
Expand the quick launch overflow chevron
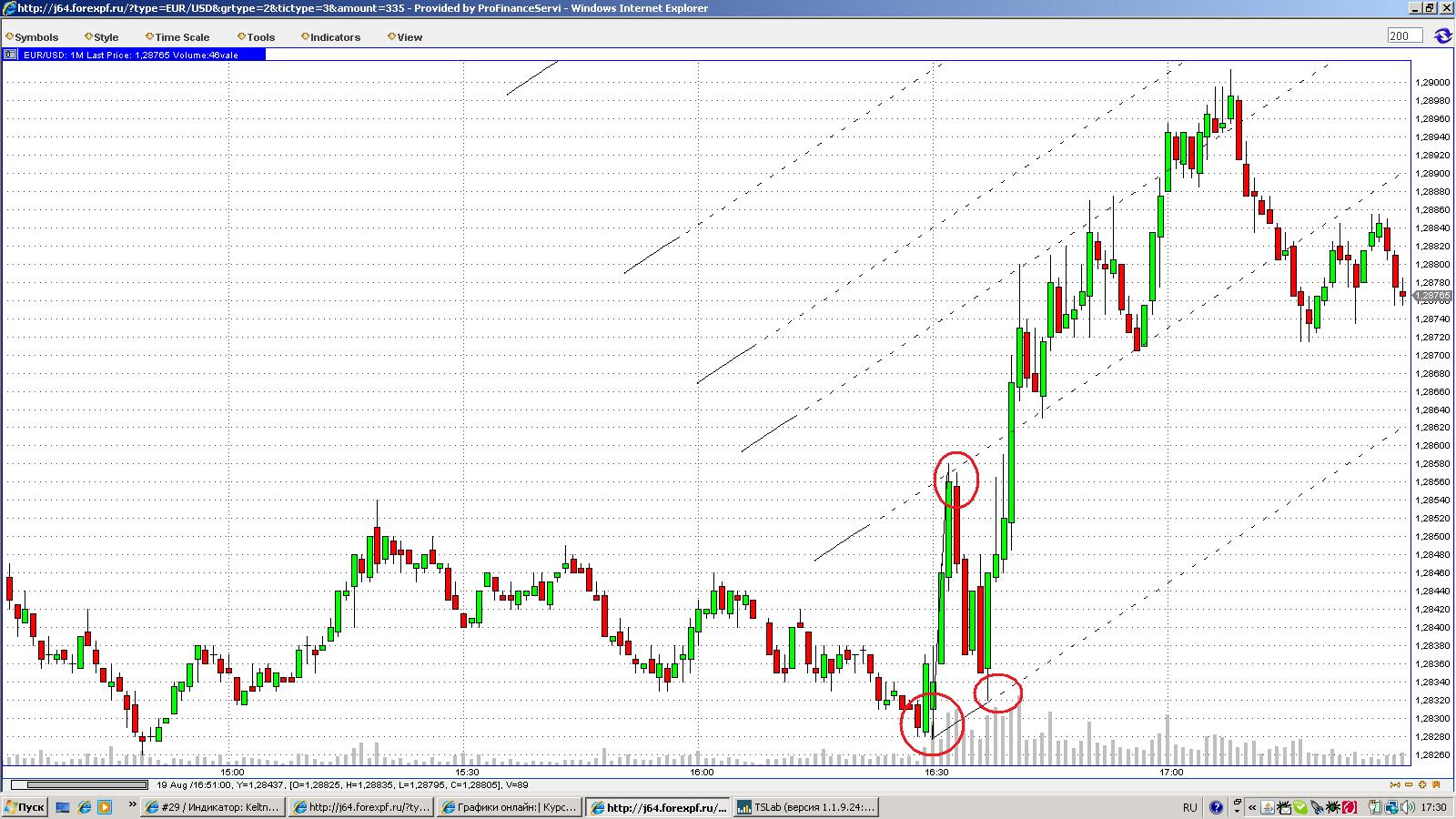[132, 805]
